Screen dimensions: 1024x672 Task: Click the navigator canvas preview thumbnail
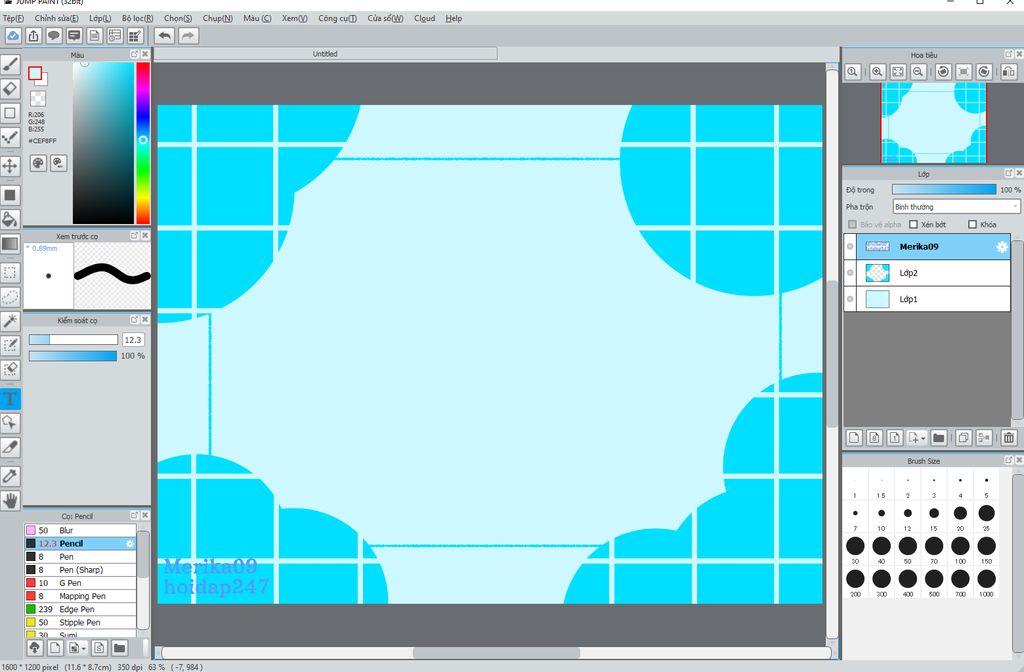933,123
